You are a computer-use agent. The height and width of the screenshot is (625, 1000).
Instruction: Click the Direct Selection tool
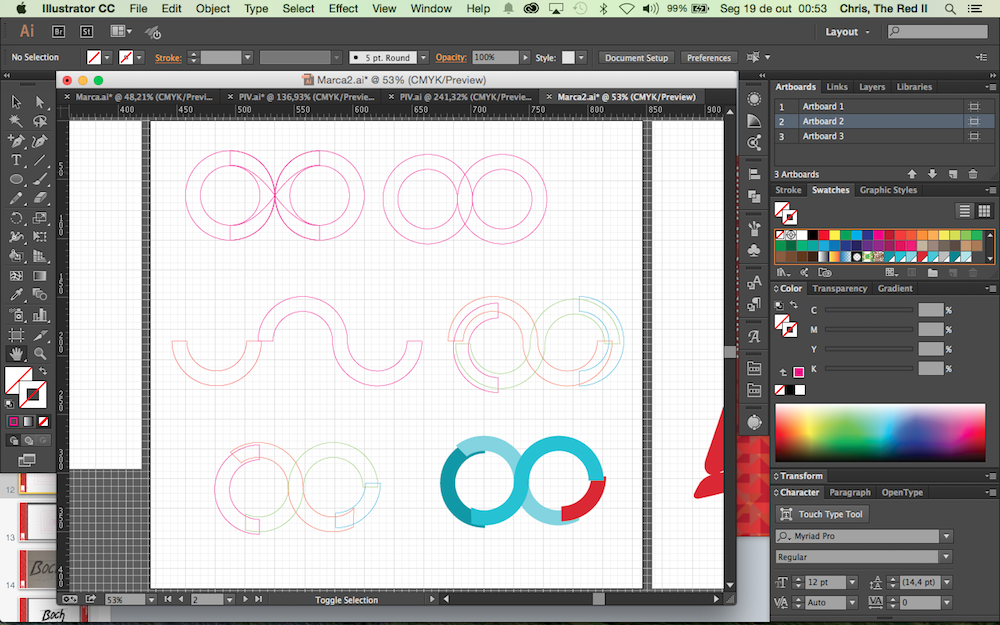coord(40,102)
